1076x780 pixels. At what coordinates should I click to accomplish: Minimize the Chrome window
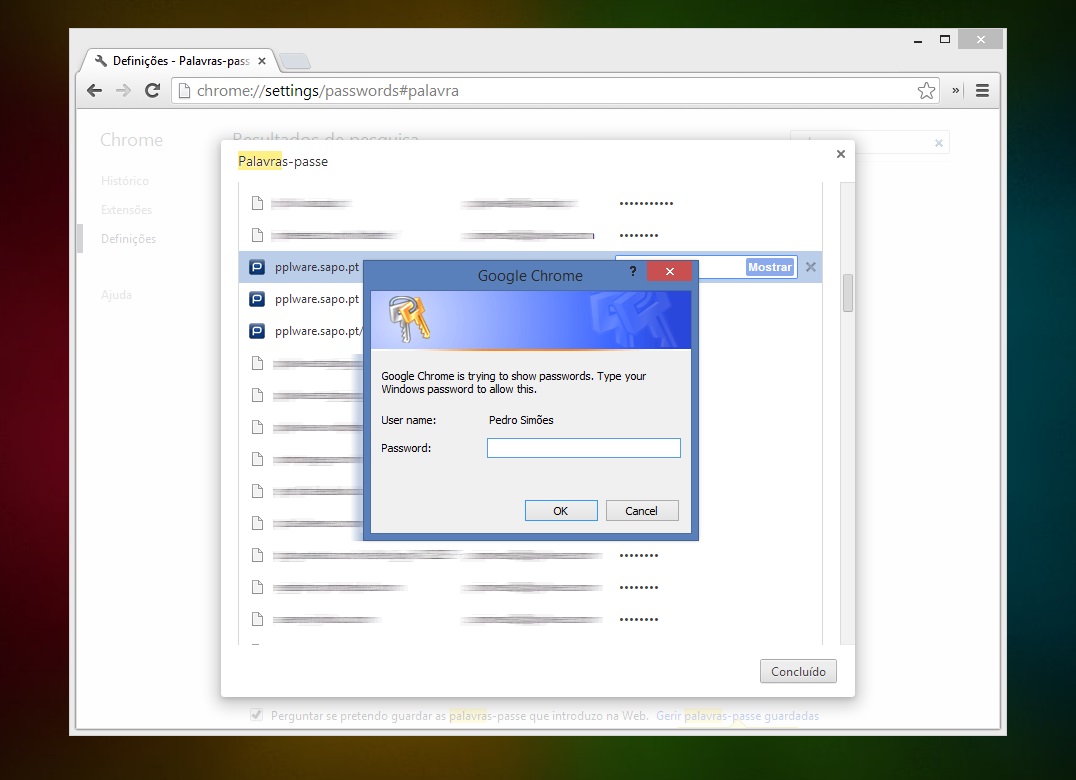[x=918, y=40]
